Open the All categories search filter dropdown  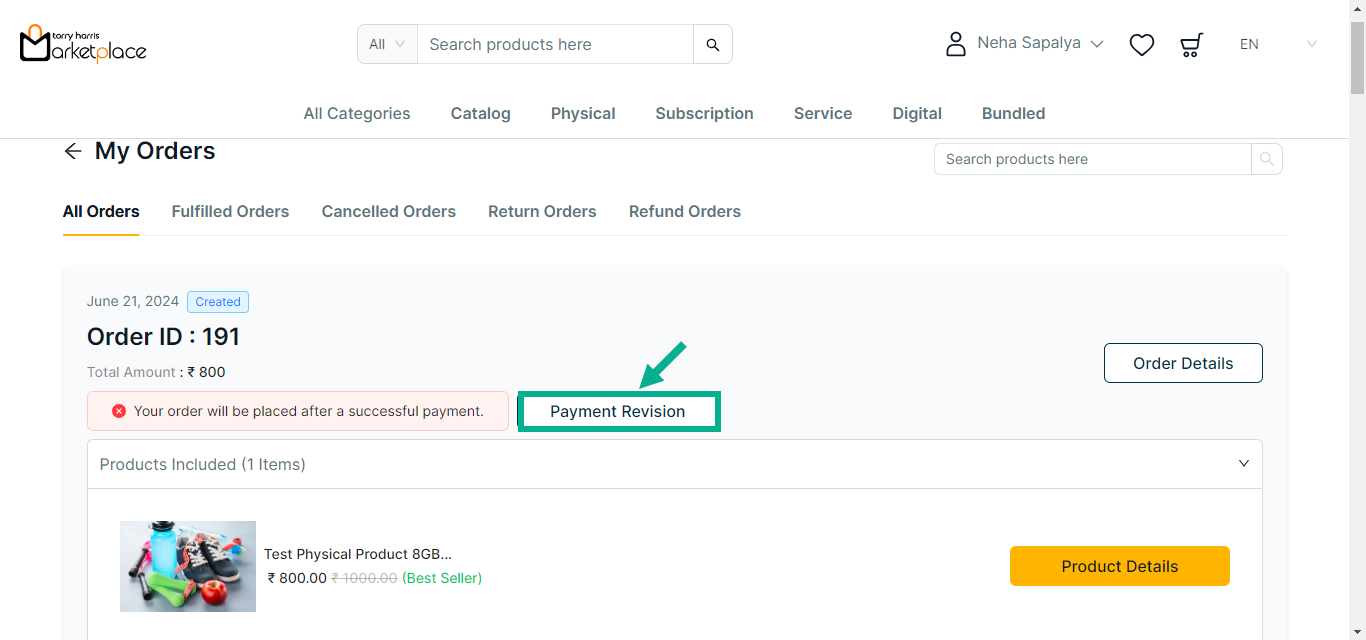(x=387, y=44)
